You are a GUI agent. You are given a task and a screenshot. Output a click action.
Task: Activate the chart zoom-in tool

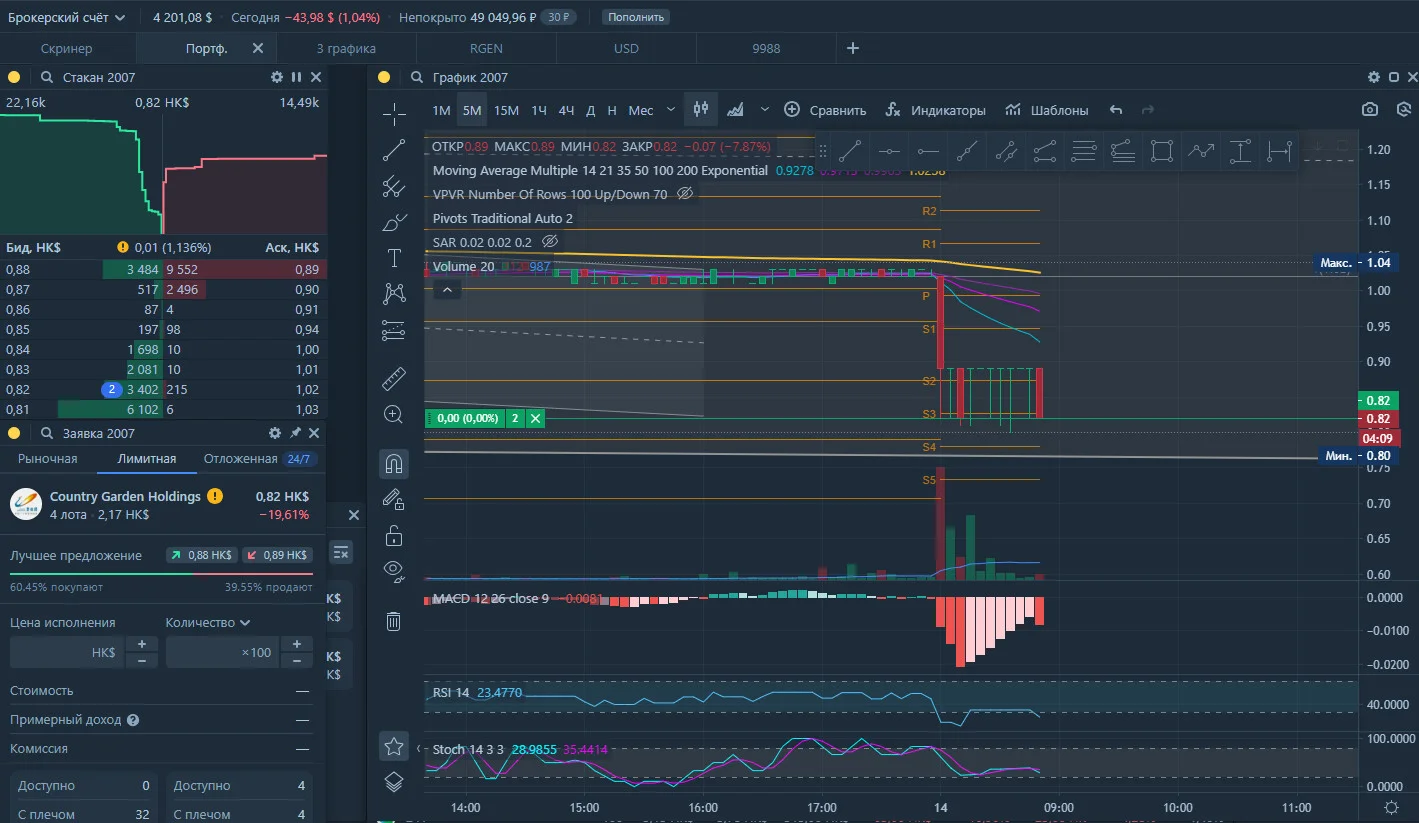394,414
